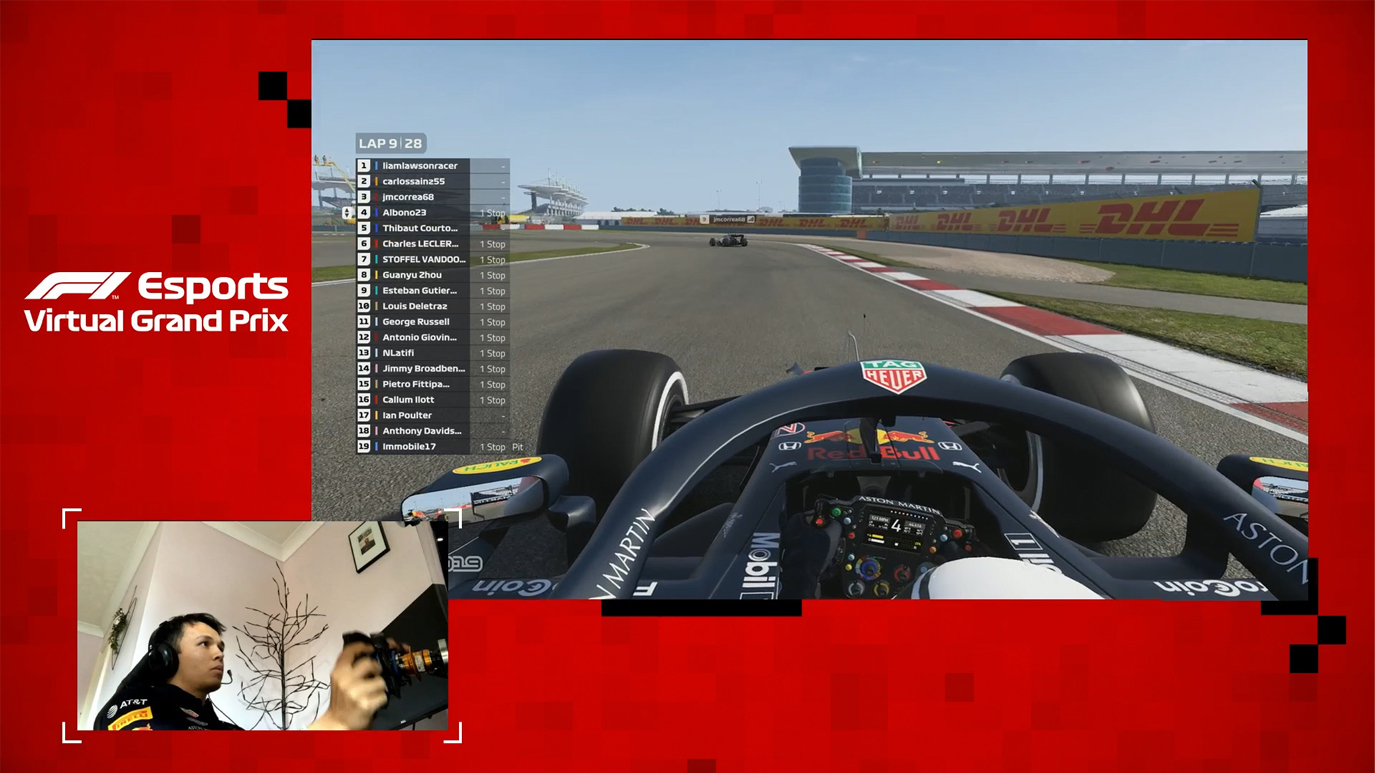
Task: Click position number 10 badge in the leaderboard
Action: pyautogui.click(x=364, y=306)
